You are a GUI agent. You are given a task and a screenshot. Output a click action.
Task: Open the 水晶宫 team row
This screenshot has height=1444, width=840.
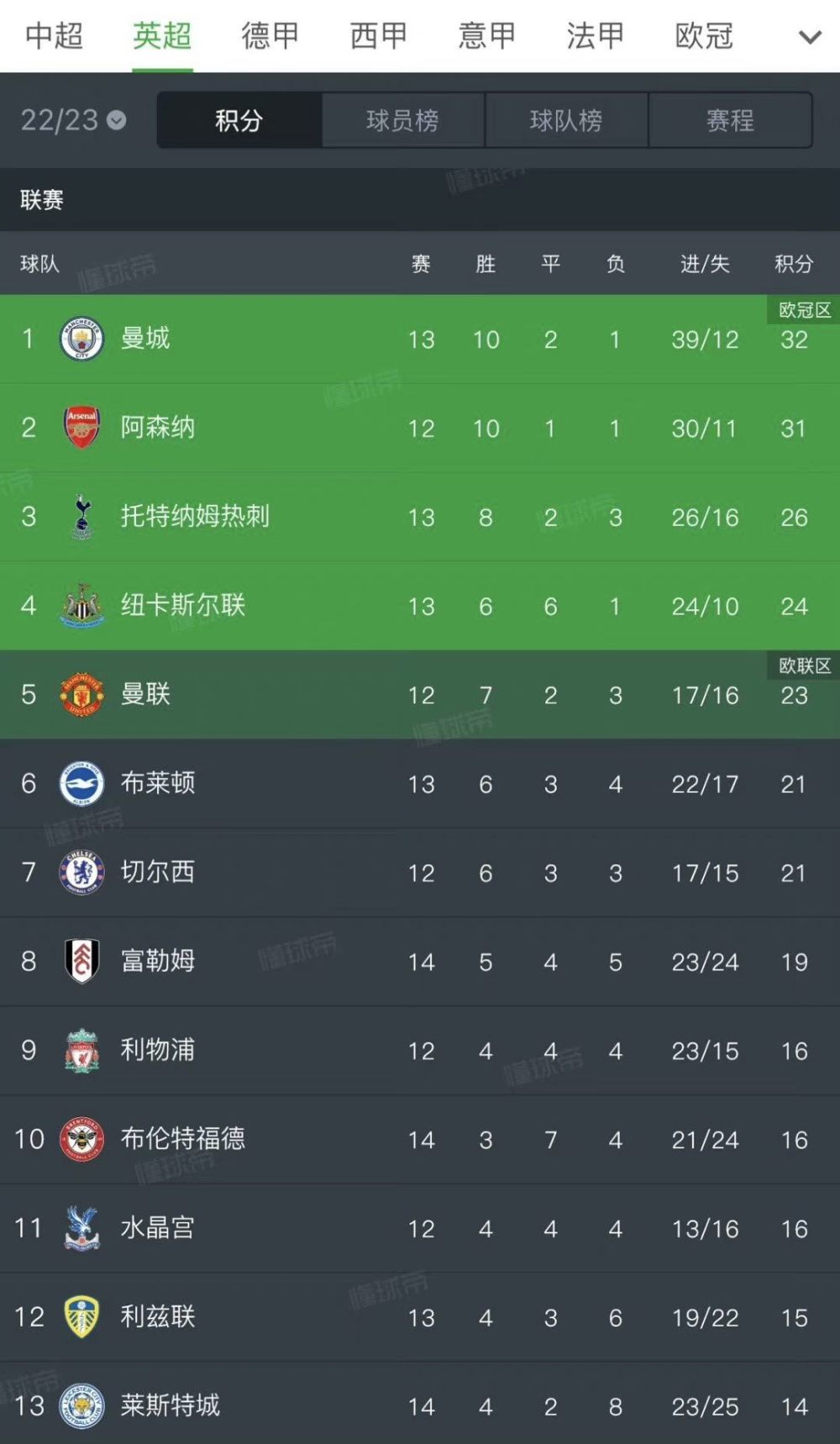[x=420, y=1229]
